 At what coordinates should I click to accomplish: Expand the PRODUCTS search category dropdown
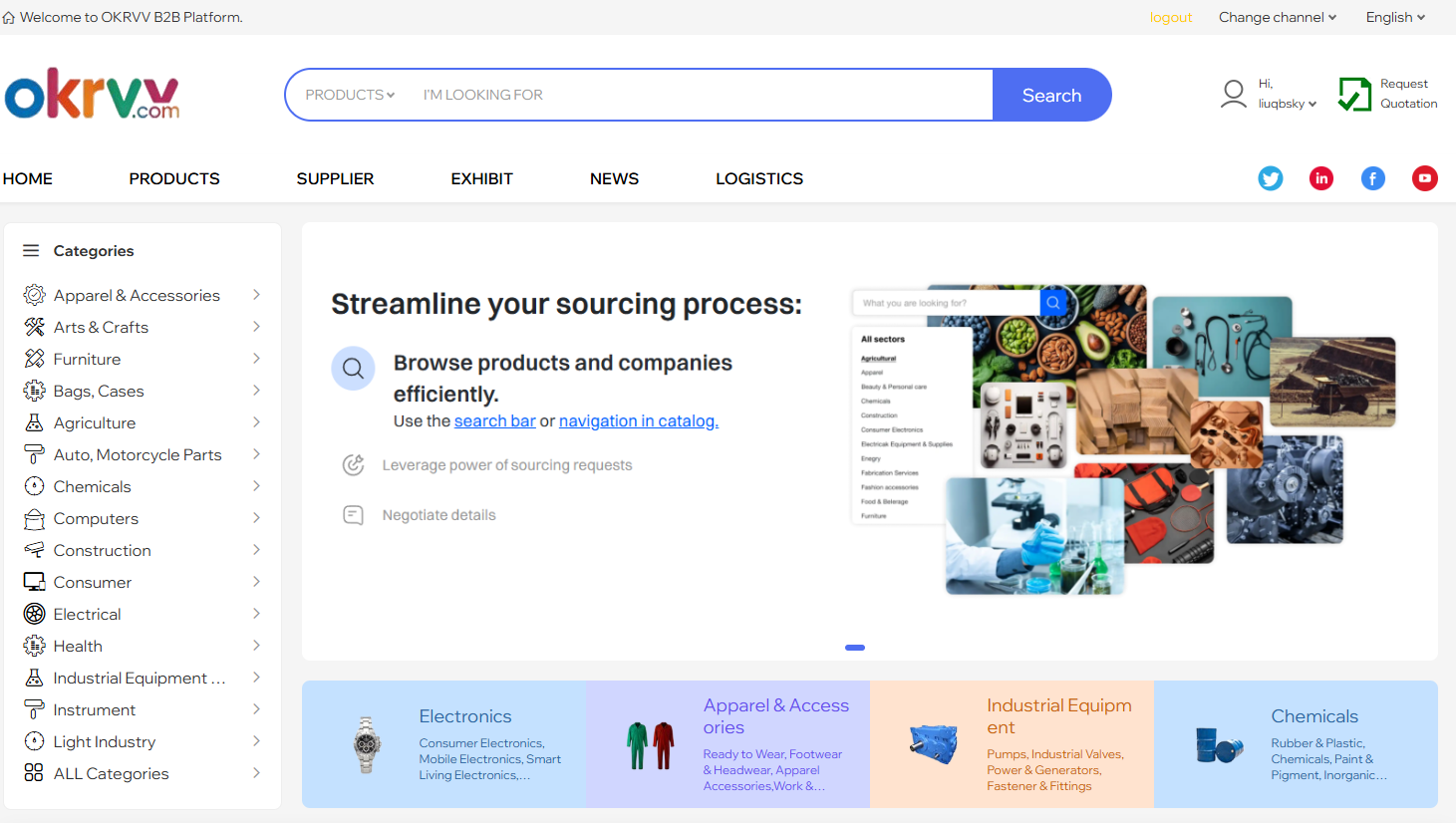coord(349,94)
